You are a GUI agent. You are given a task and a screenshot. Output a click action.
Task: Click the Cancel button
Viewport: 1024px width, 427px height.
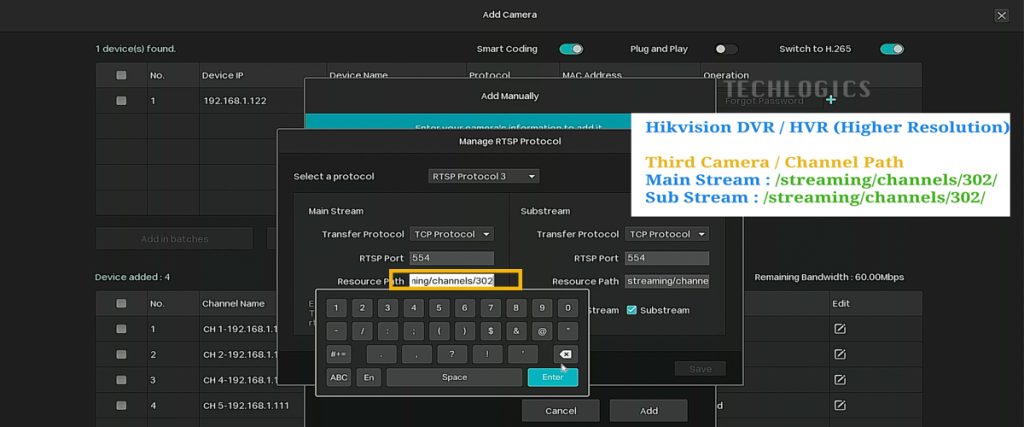(x=560, y=411)
